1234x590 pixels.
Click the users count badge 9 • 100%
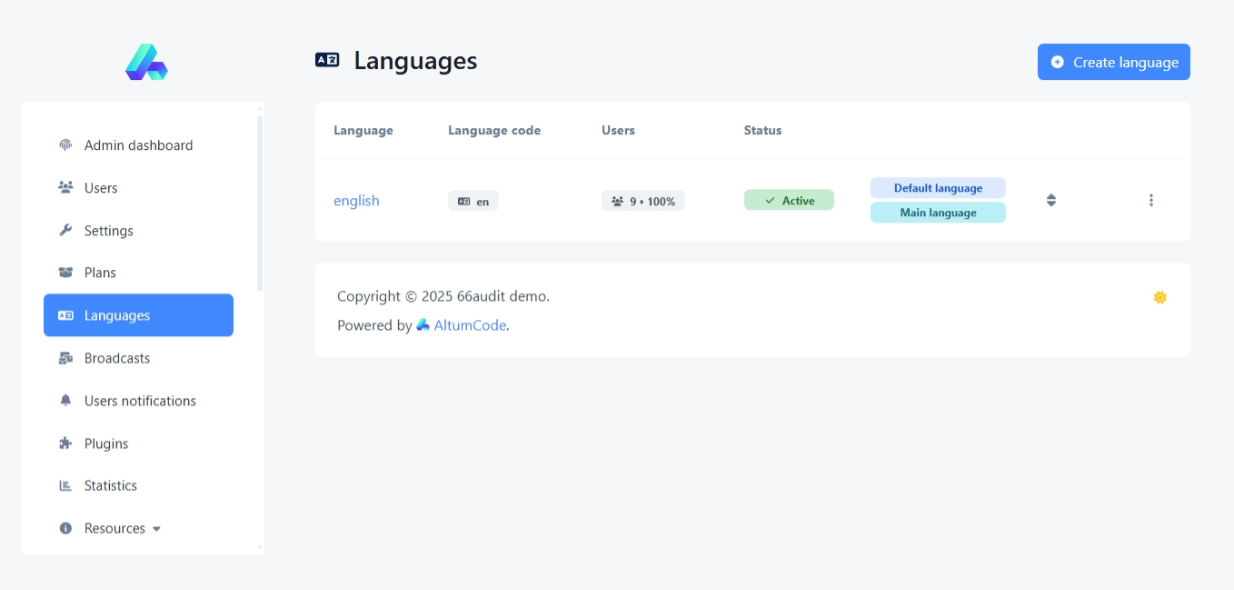tap(643, 201)
